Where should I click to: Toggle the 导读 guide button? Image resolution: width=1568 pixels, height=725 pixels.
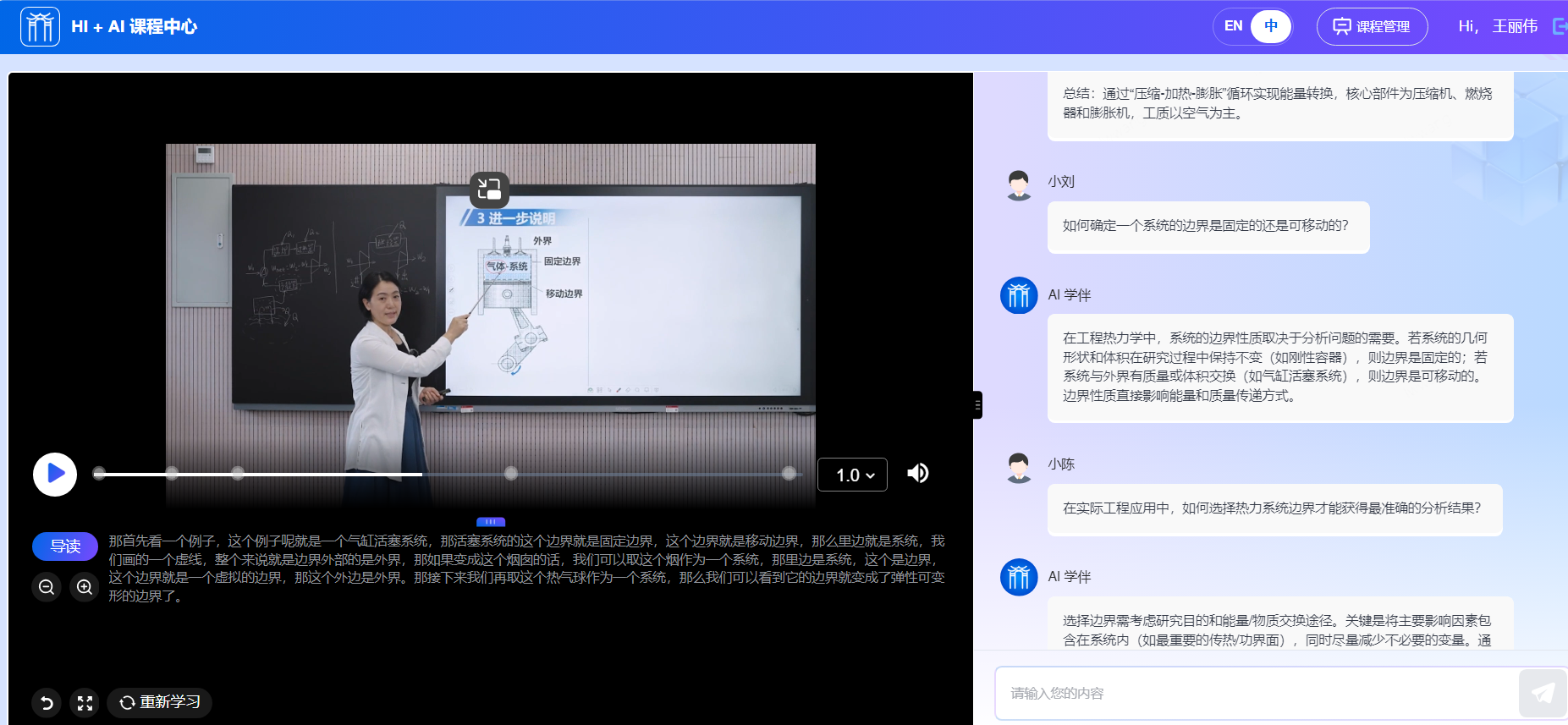tap(65, 546)
